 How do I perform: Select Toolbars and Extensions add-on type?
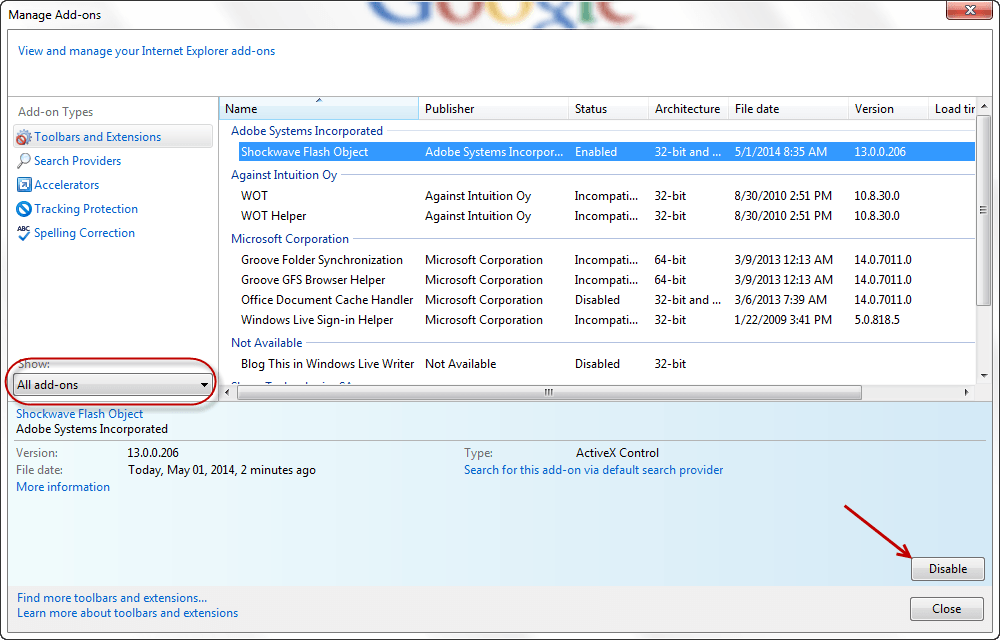click(x=113, y=136)
